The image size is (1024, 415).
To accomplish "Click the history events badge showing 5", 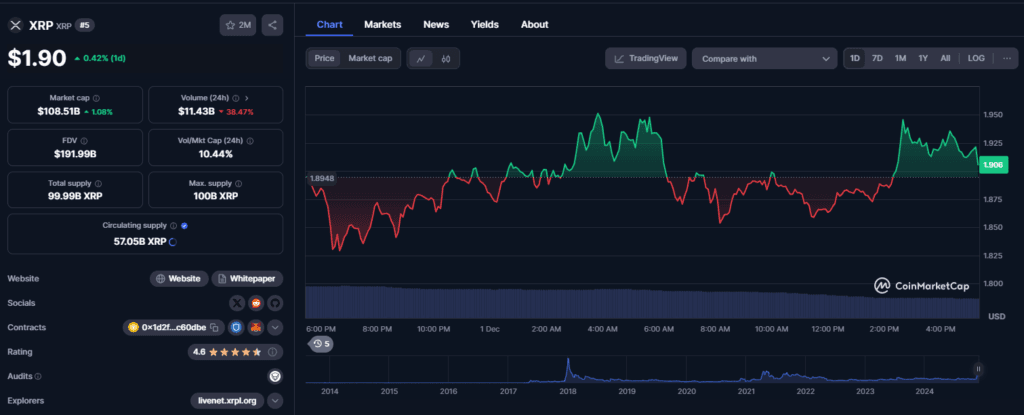I will 321,344.
